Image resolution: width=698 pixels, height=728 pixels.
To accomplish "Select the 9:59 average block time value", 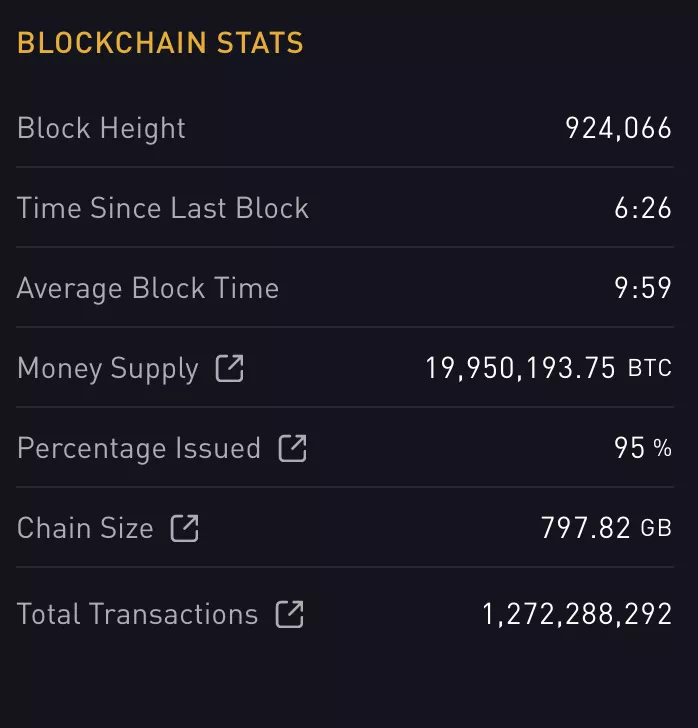I will click(642, 288).
